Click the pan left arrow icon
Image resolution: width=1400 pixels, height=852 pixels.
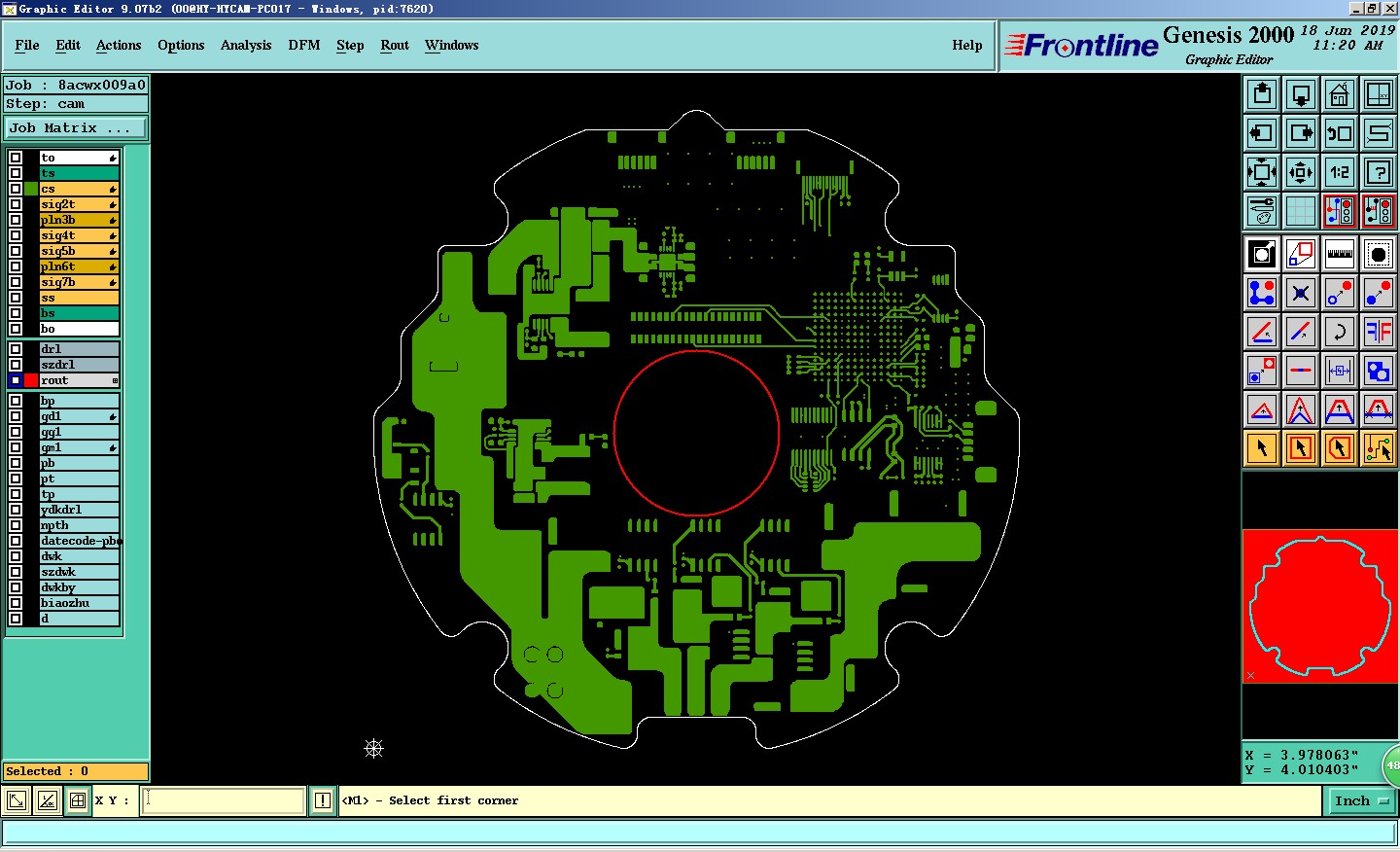click(1262, 133)
